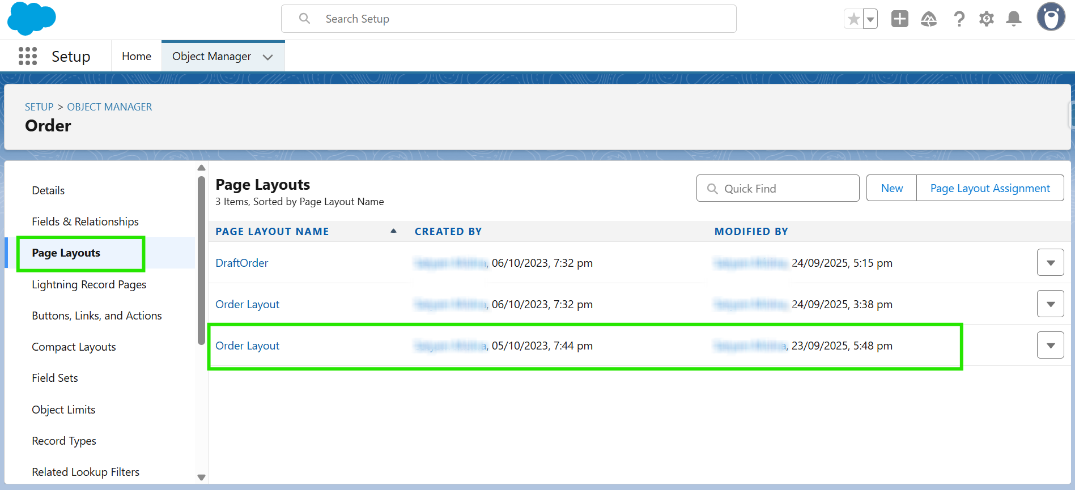Open Field Sets in the sidebar

click(55, 378)
